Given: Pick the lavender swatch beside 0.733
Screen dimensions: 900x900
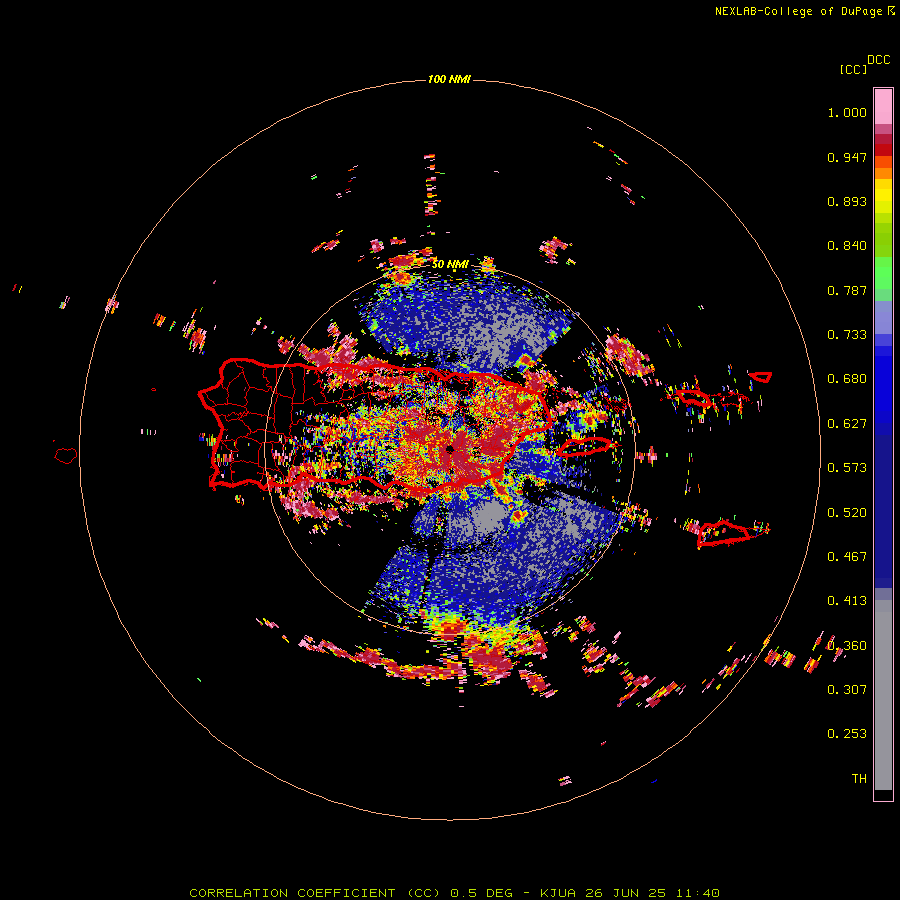Looking at the screenshot, I should [x=883, y=319].
